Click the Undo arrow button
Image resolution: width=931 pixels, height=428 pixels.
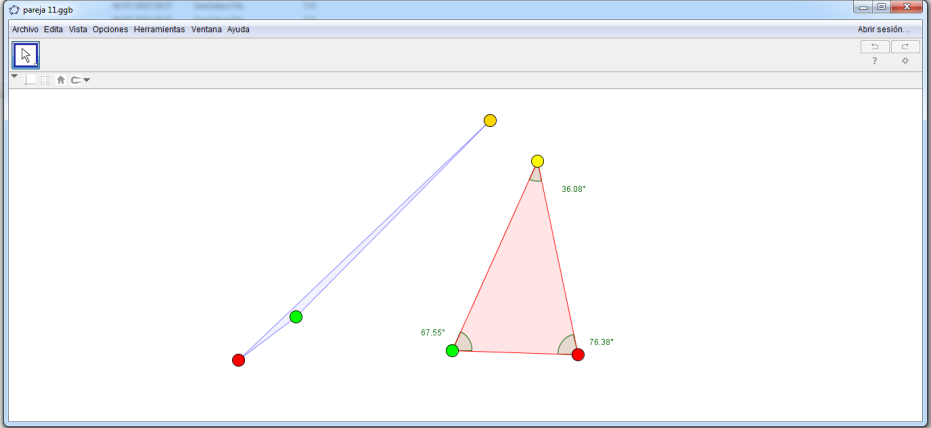pos(875,46)
